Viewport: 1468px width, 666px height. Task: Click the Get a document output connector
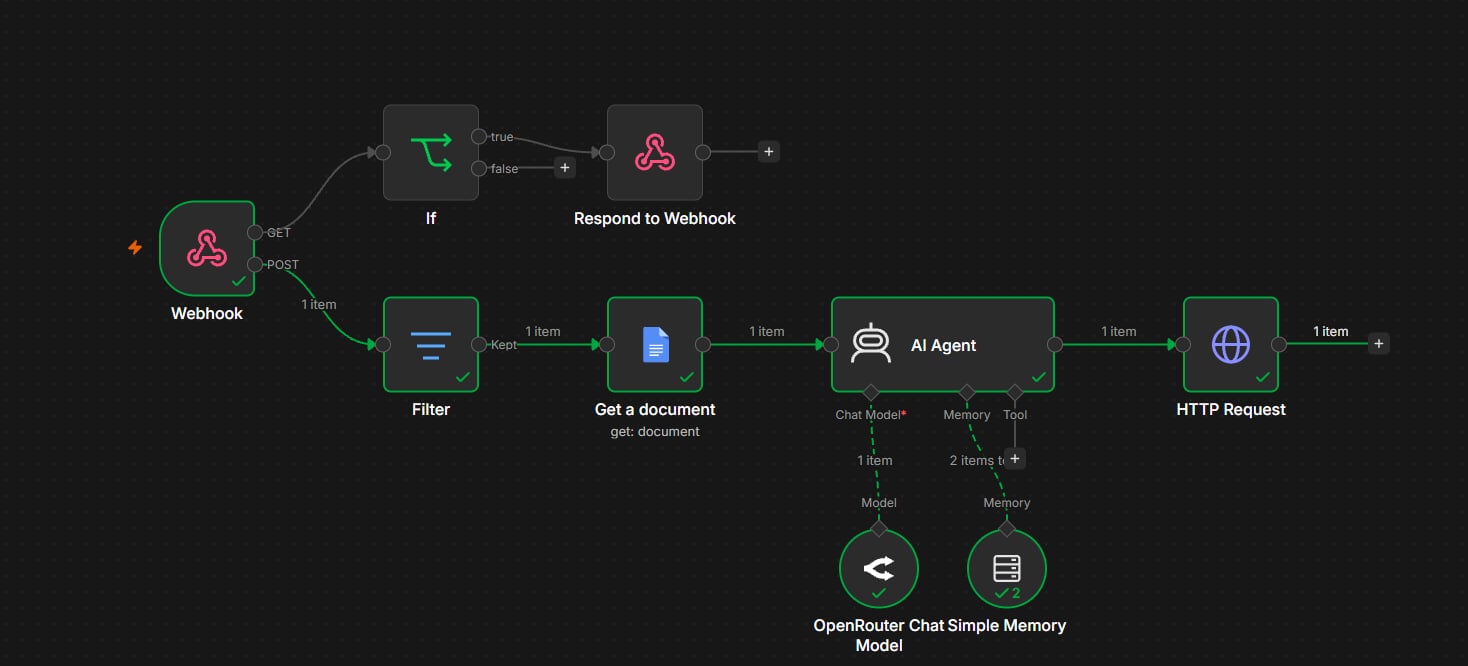click(703, 345)
